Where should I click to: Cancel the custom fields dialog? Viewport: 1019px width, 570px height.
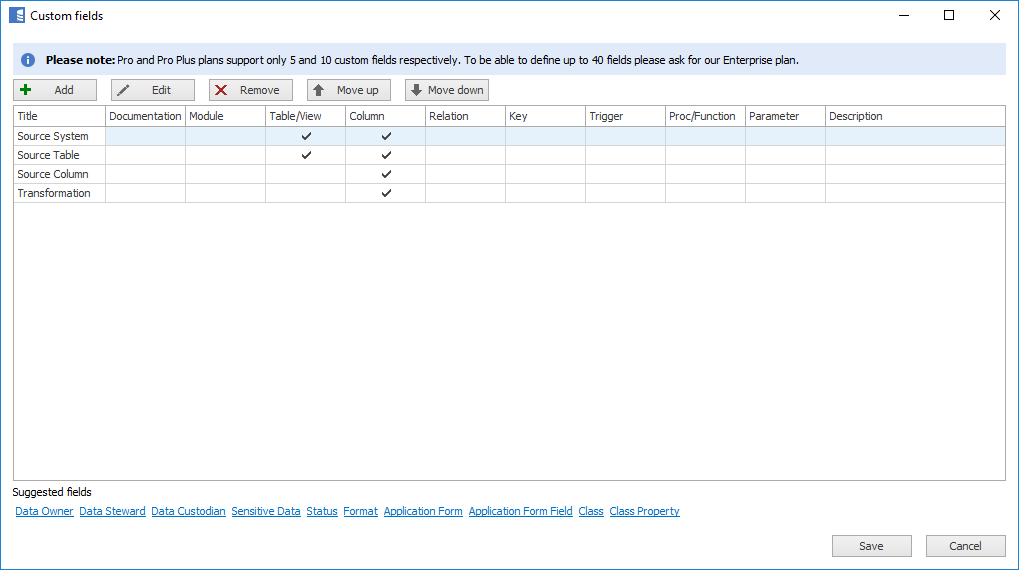(x=965, y=546)
